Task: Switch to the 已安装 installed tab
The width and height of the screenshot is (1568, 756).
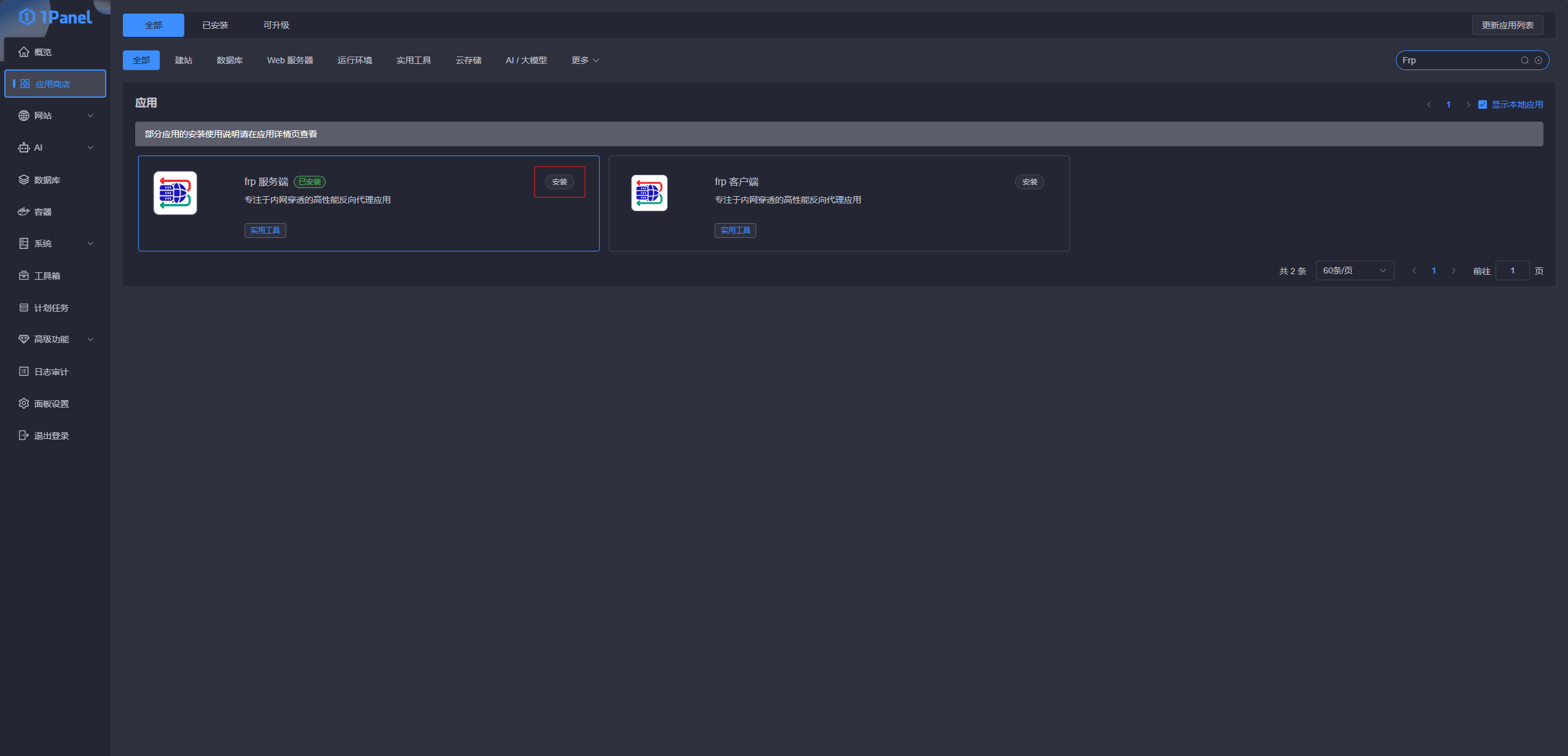Action: [215, 25]
